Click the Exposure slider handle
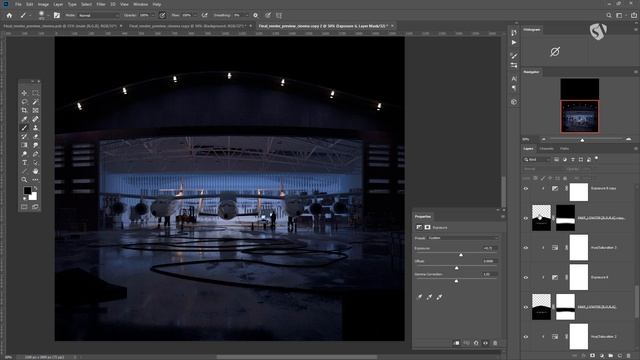640x360 pixels. click(461, 255)
